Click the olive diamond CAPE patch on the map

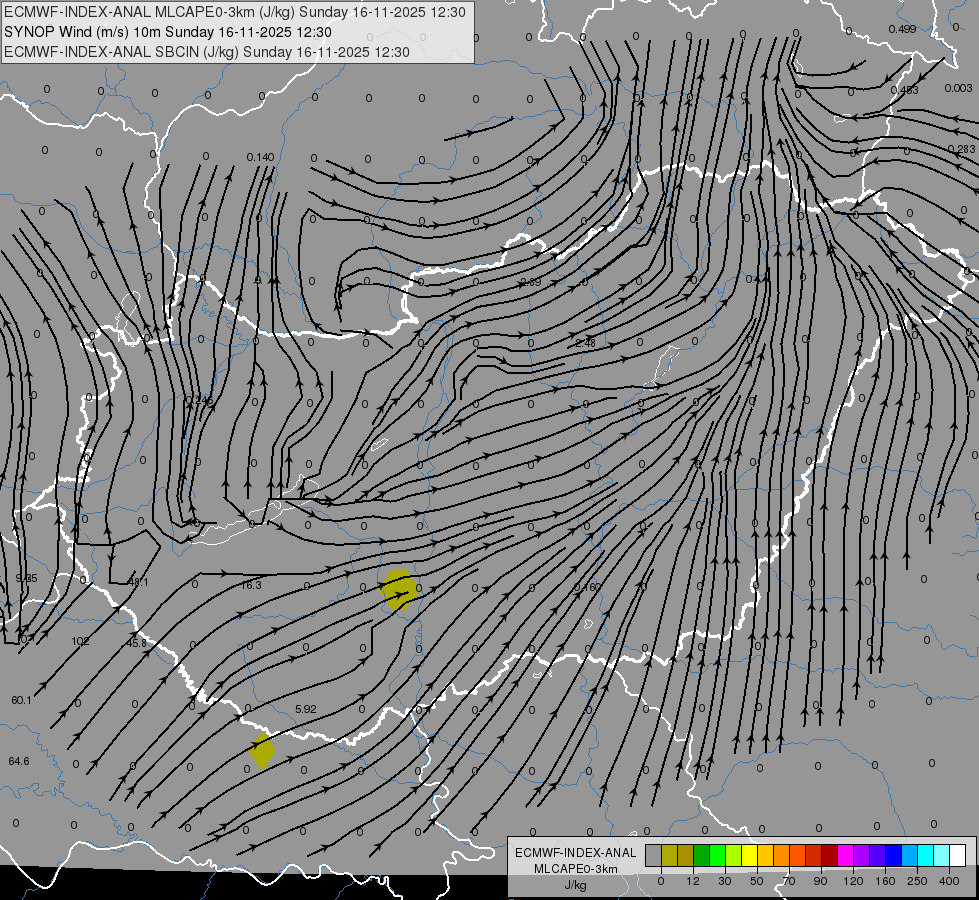[x=262, y=750]
